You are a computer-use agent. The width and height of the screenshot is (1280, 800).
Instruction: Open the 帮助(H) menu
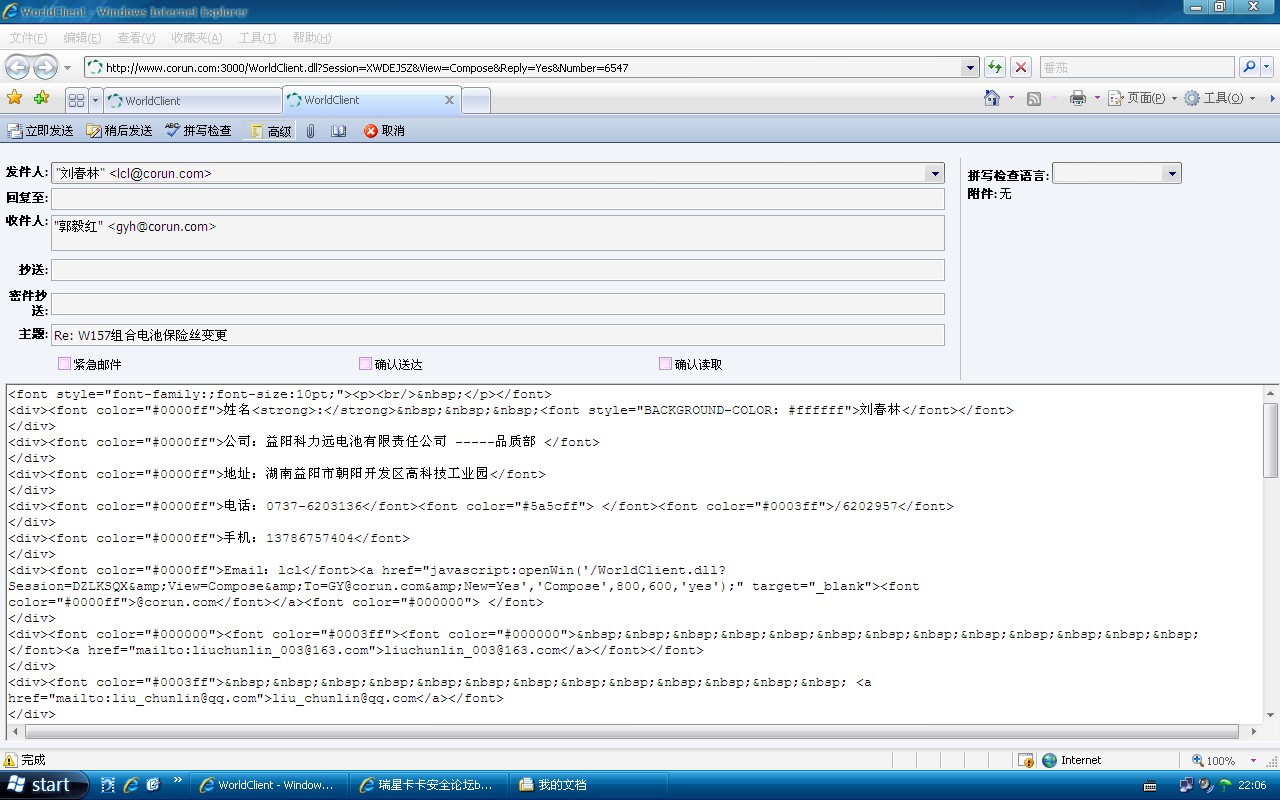(x=312, y=38)
